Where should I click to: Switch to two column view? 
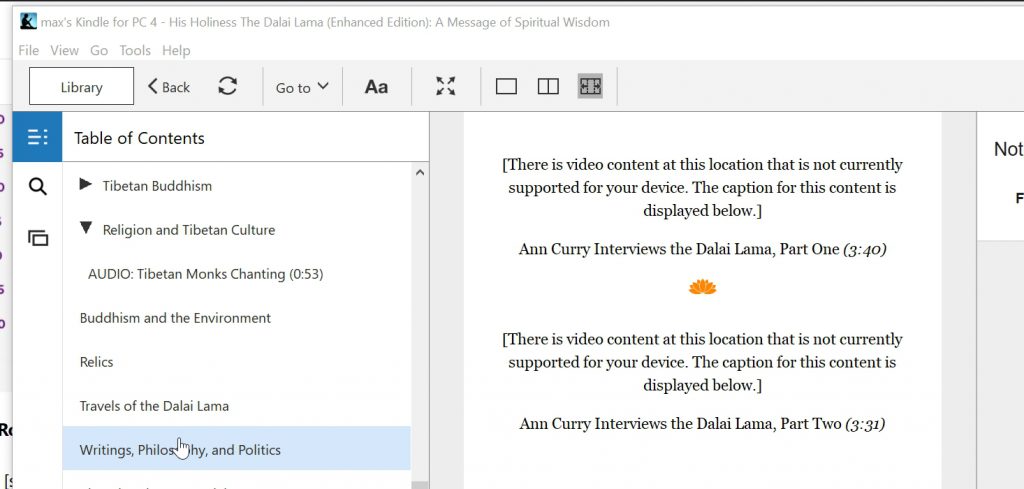[548, 87]
